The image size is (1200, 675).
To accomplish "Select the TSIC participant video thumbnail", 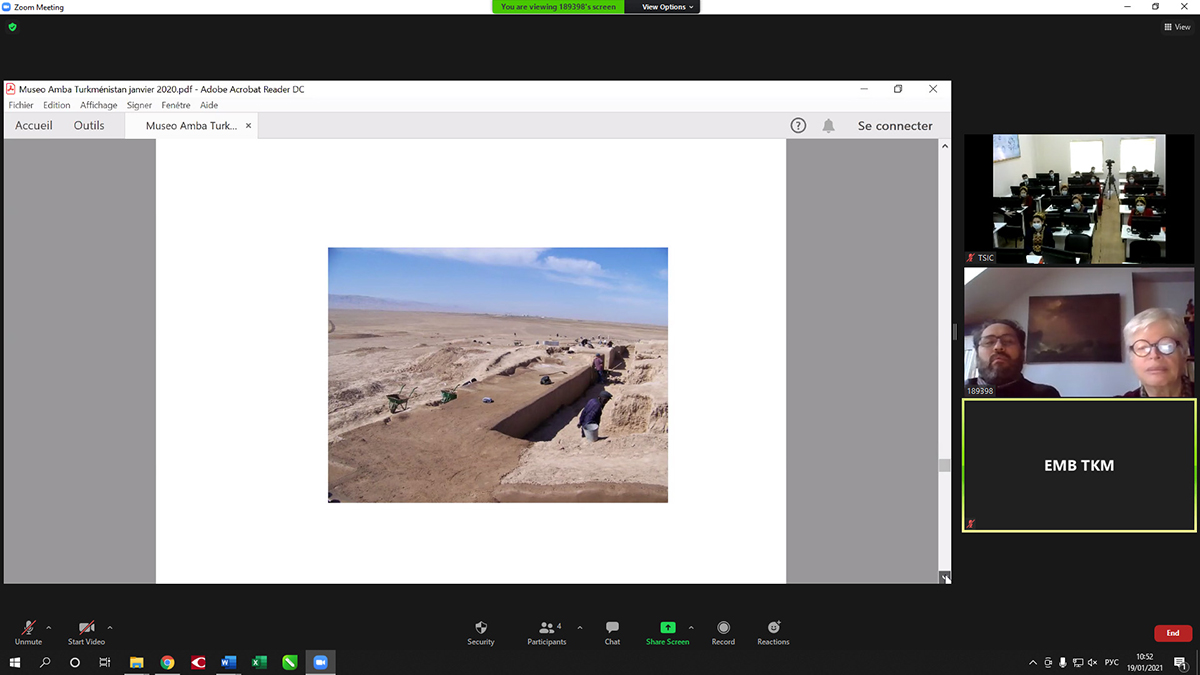I will (1079, 199).
